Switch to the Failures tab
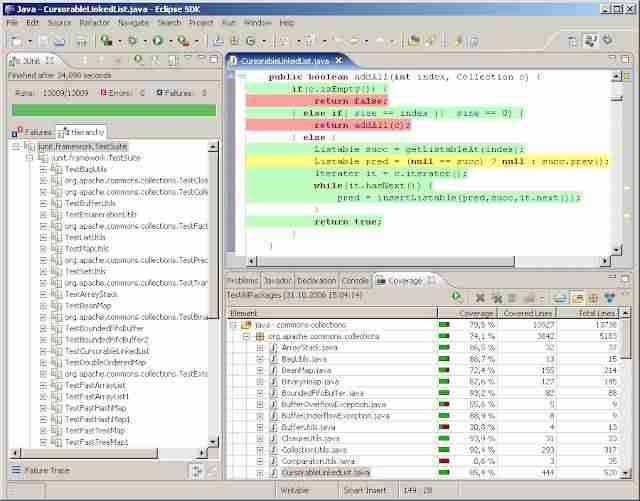The height and width of the screenshot is (501, 640). point(32,132)
